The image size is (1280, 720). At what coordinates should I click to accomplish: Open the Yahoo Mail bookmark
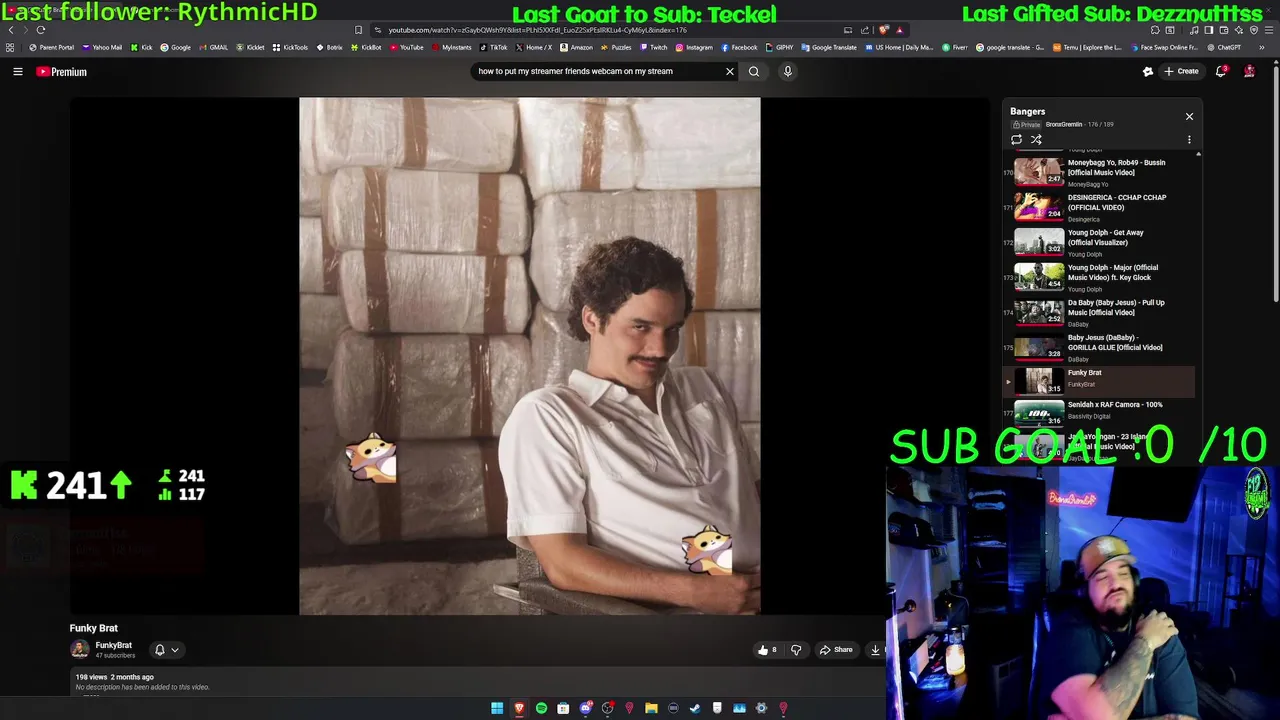coord(102,47)
